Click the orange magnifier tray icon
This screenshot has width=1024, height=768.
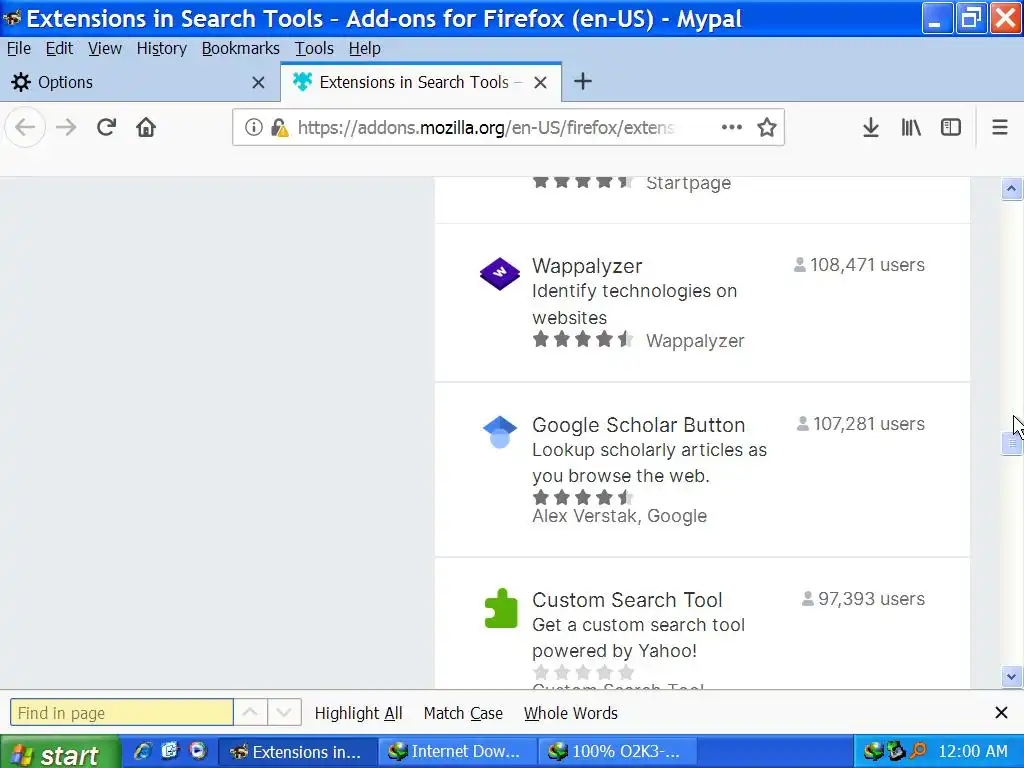pos(918,751)
